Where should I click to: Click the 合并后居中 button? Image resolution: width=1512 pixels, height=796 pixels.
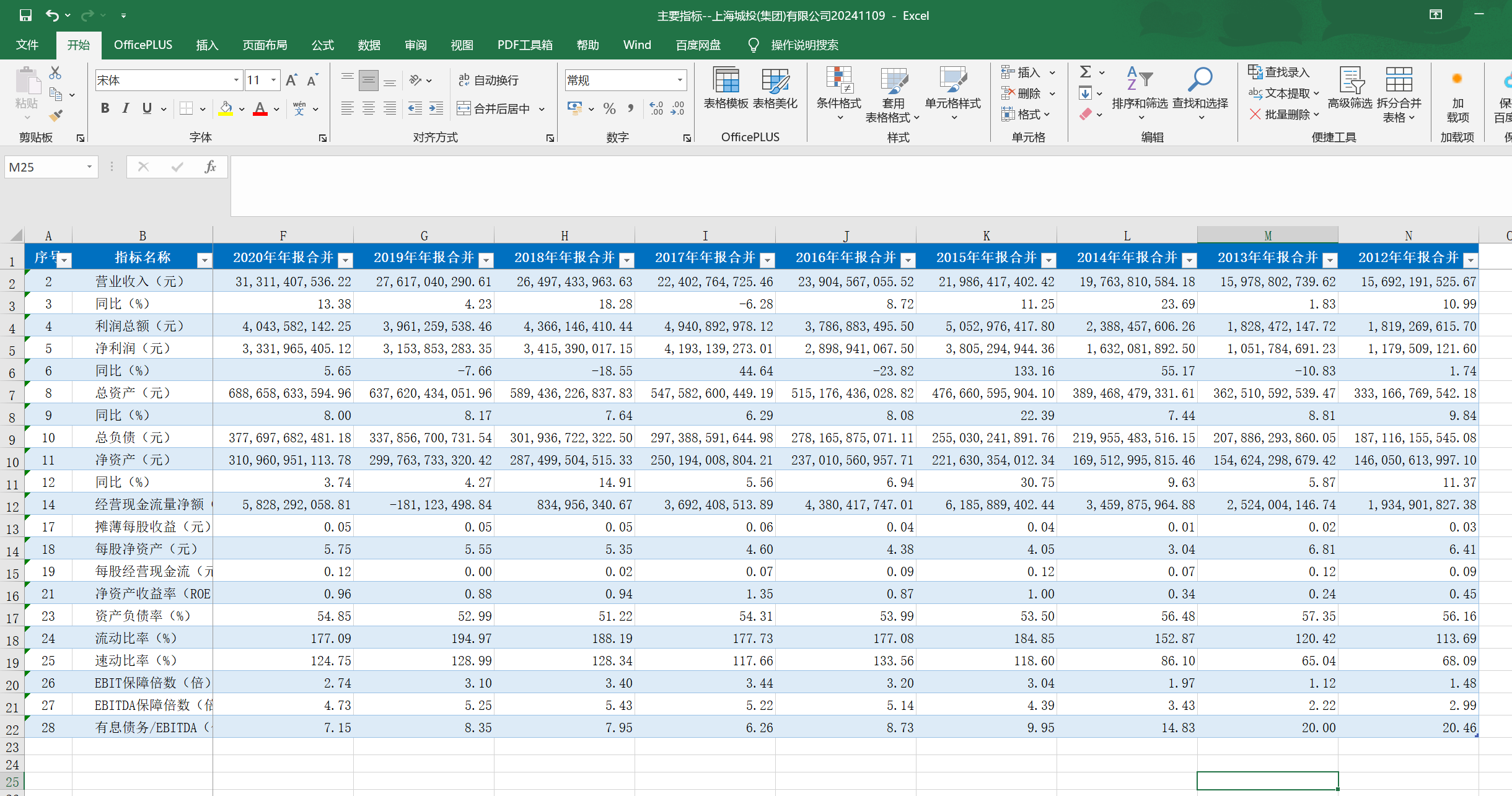click(x=495, y=108)
